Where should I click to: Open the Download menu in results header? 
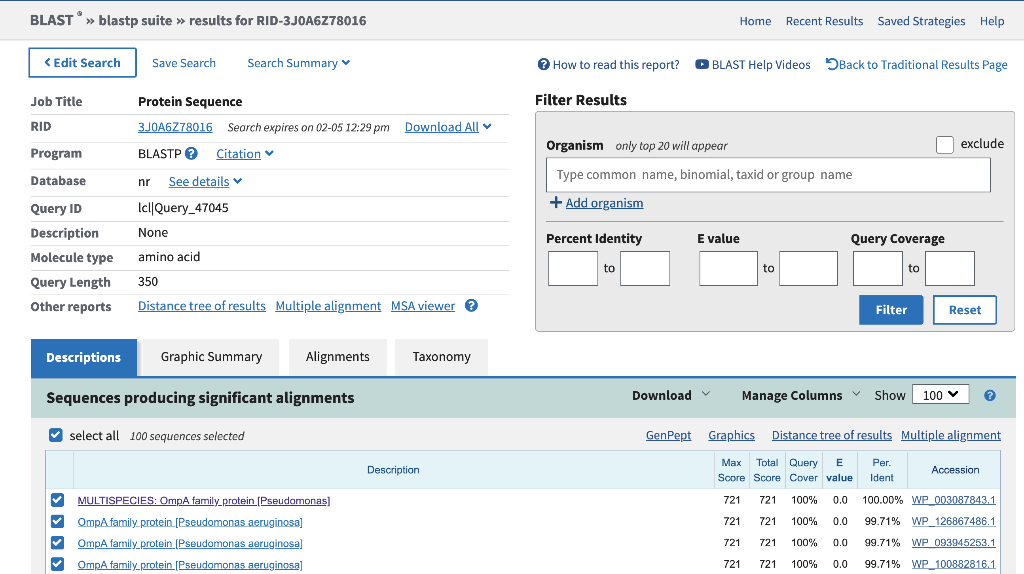(671, 396)
